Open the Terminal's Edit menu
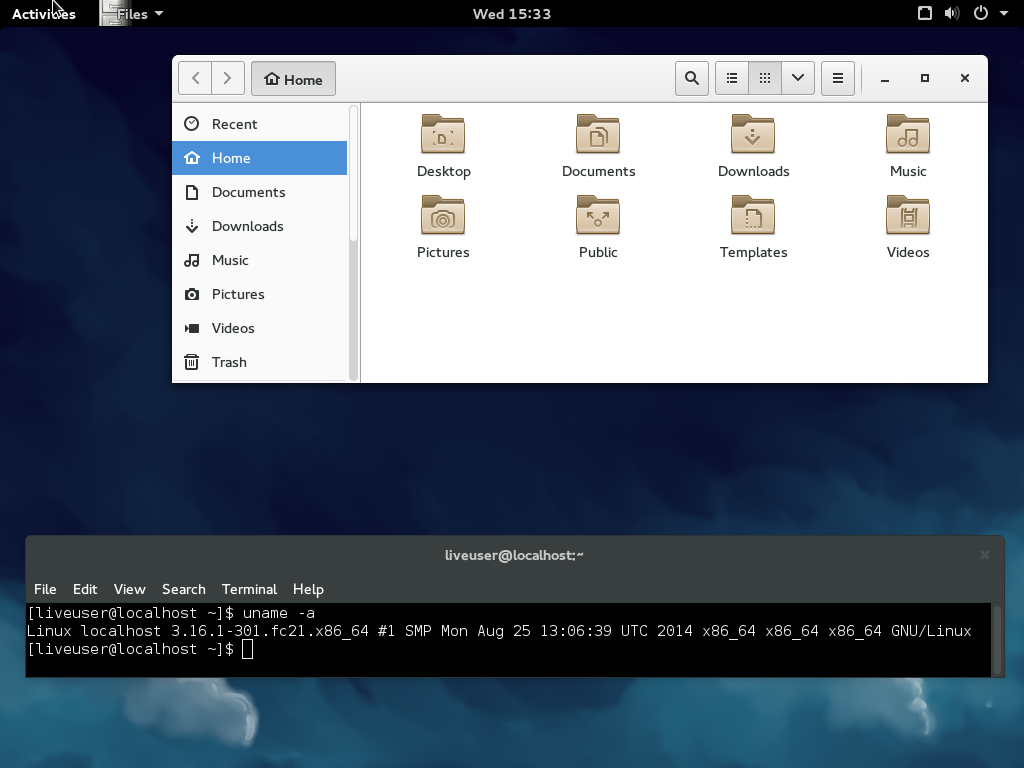The image size is (1024, 768). pos(85,589)
